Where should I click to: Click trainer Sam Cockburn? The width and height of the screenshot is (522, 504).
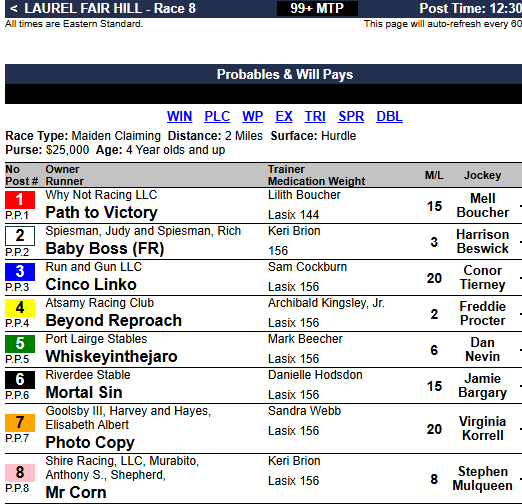[307, 267]
